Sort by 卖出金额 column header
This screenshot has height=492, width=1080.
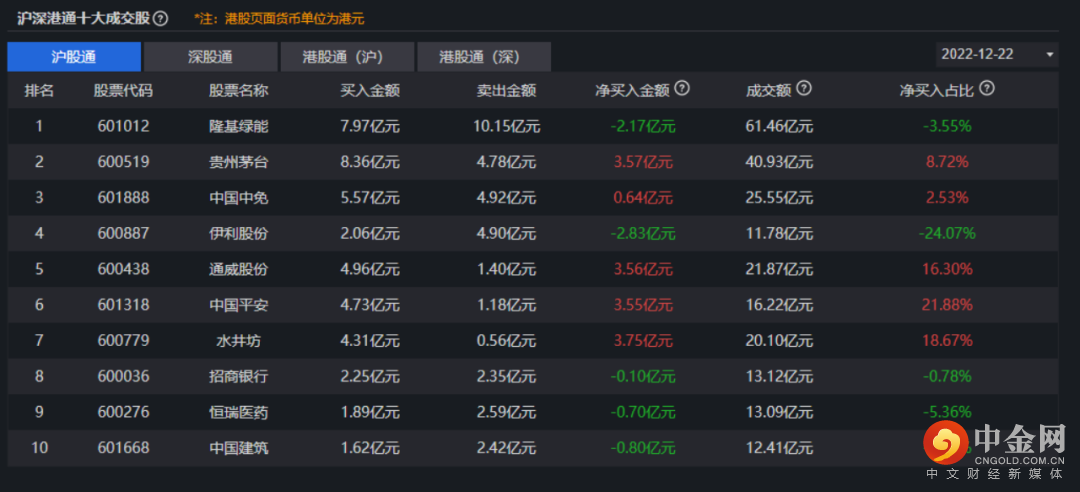coord(506,90)
